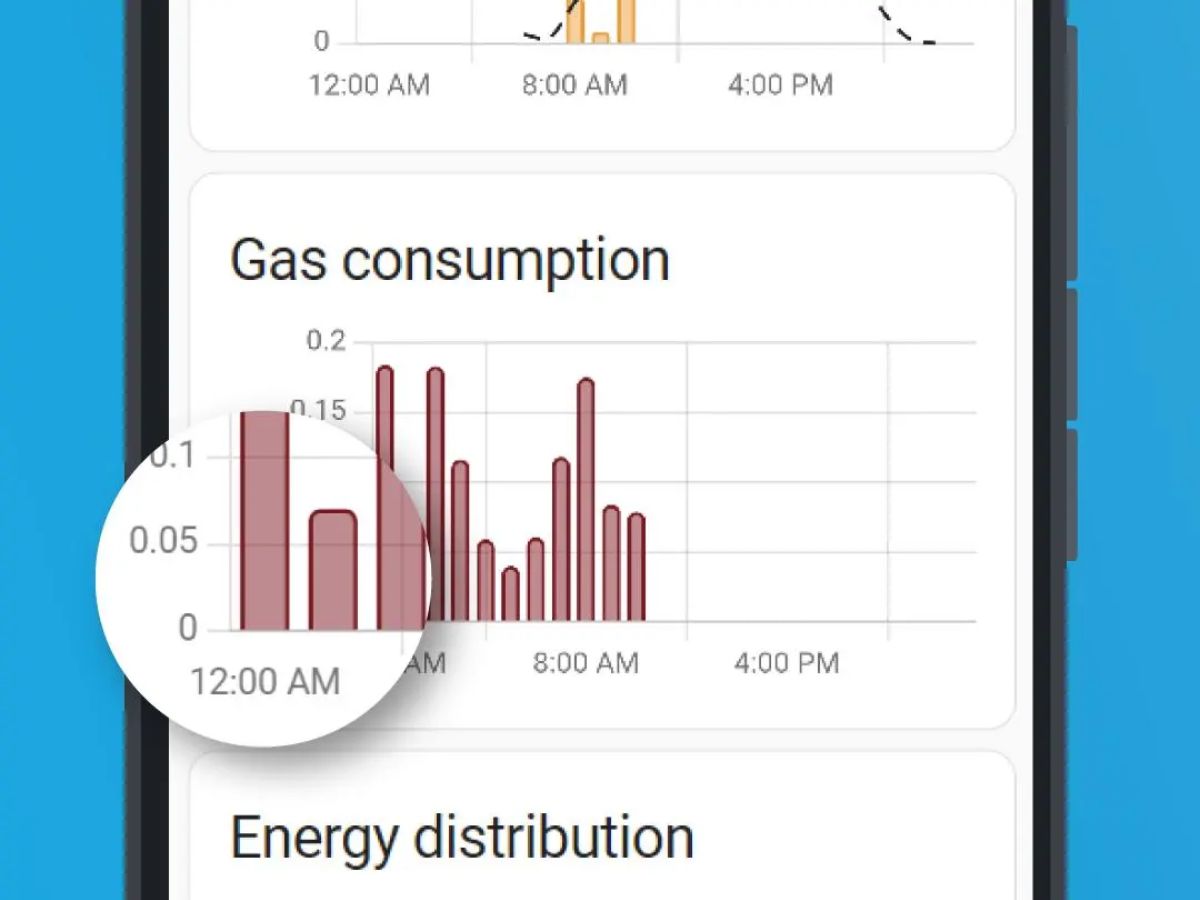Viewport: 1200px width, 900px height.
Task: Open the Energy distribution card heading
Action: click(x=462, y=837)
